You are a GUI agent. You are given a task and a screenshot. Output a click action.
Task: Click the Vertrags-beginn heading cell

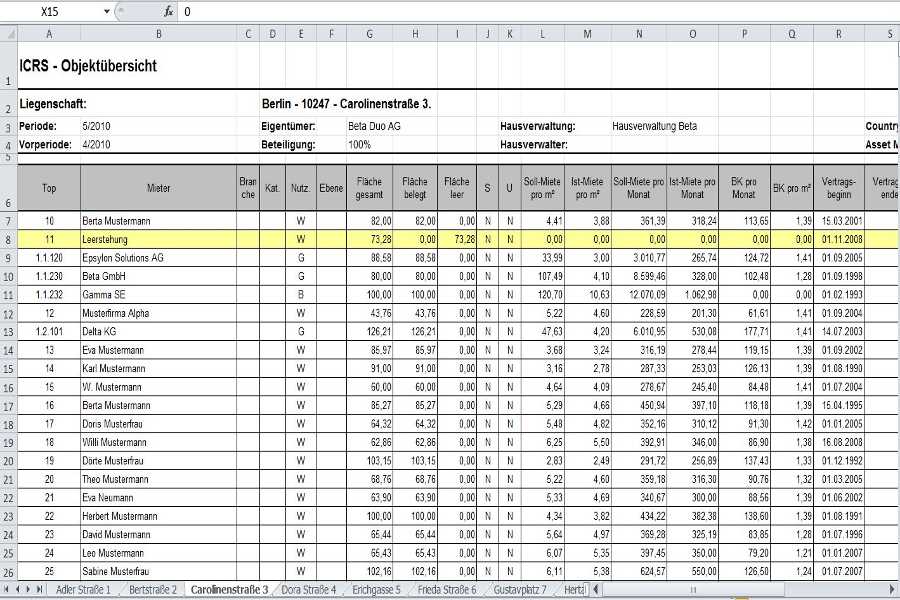click(839, 188)
